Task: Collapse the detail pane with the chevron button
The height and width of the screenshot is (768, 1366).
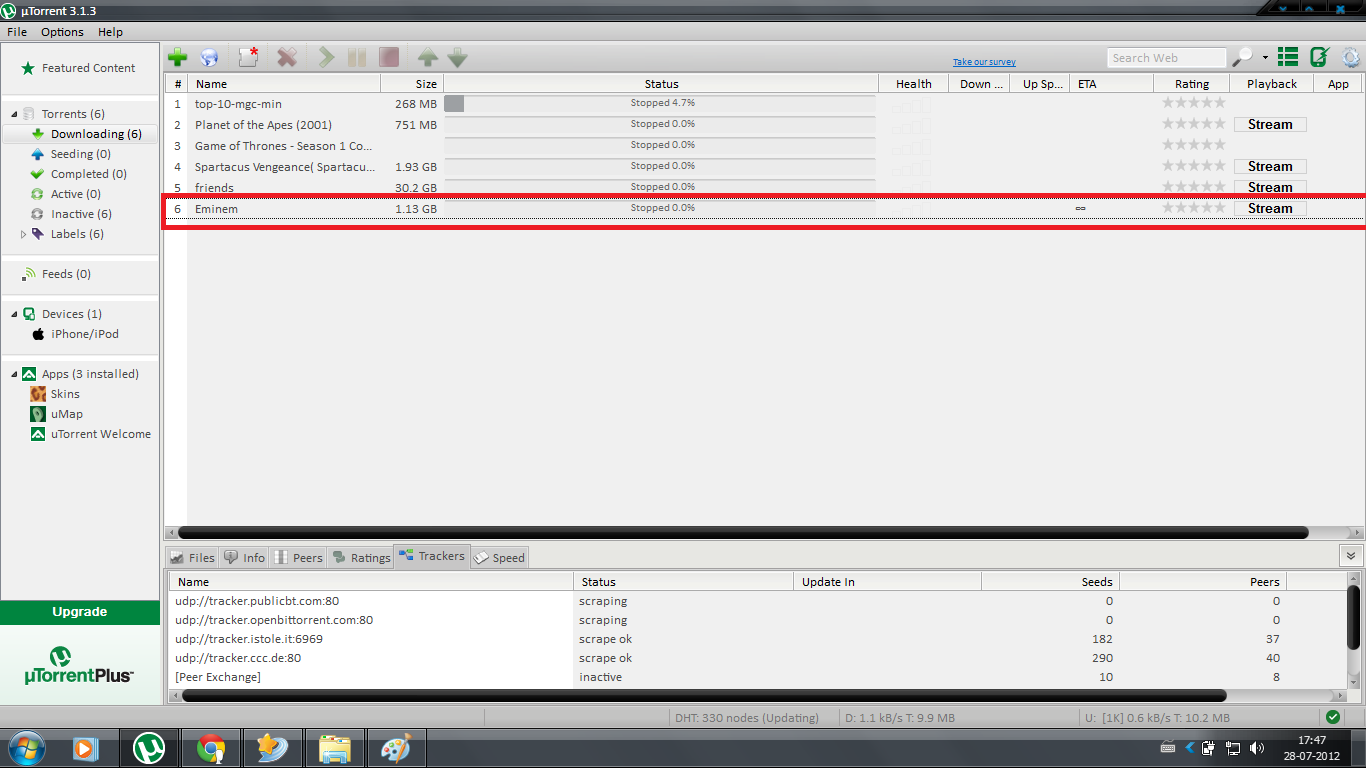Action: point(1351,556)
